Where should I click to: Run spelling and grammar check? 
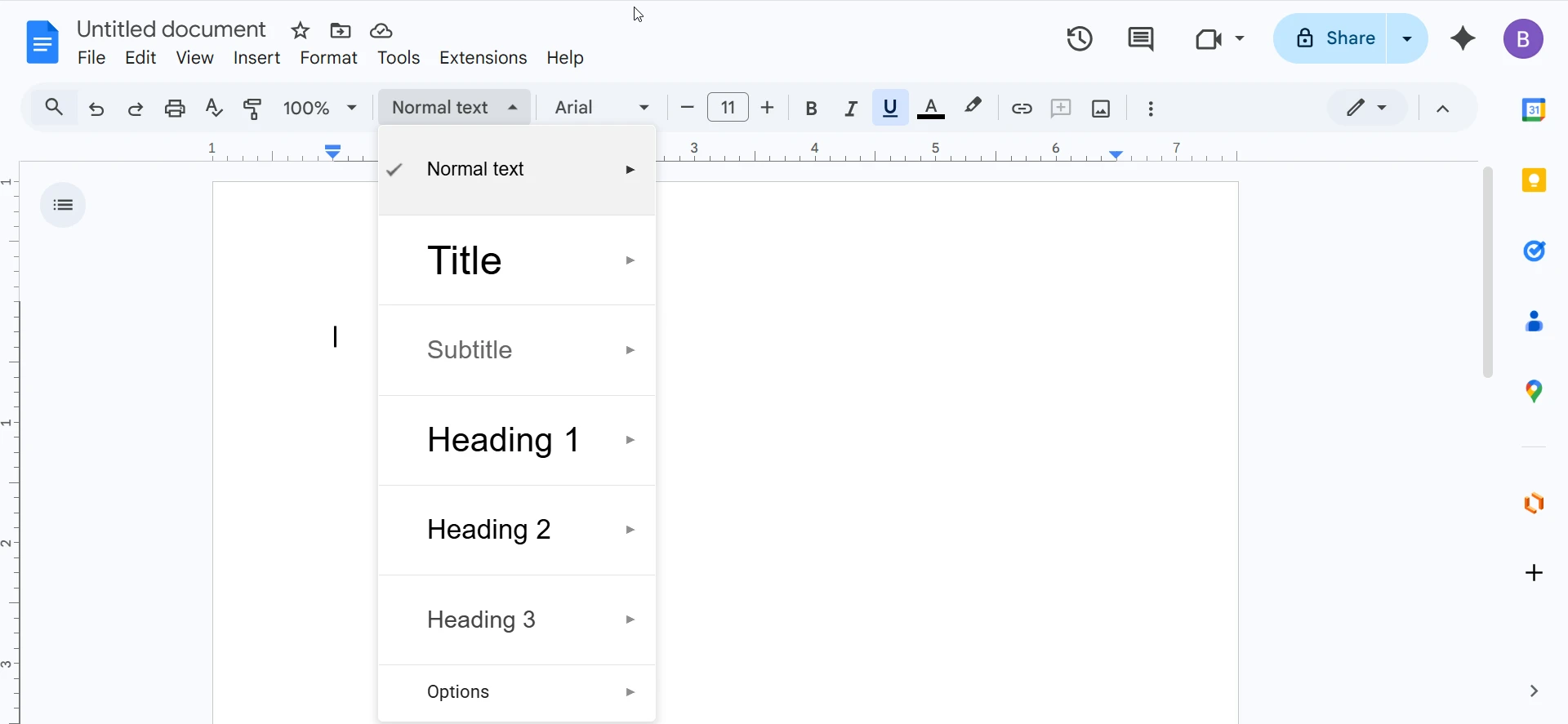click(x=214, y=108)
